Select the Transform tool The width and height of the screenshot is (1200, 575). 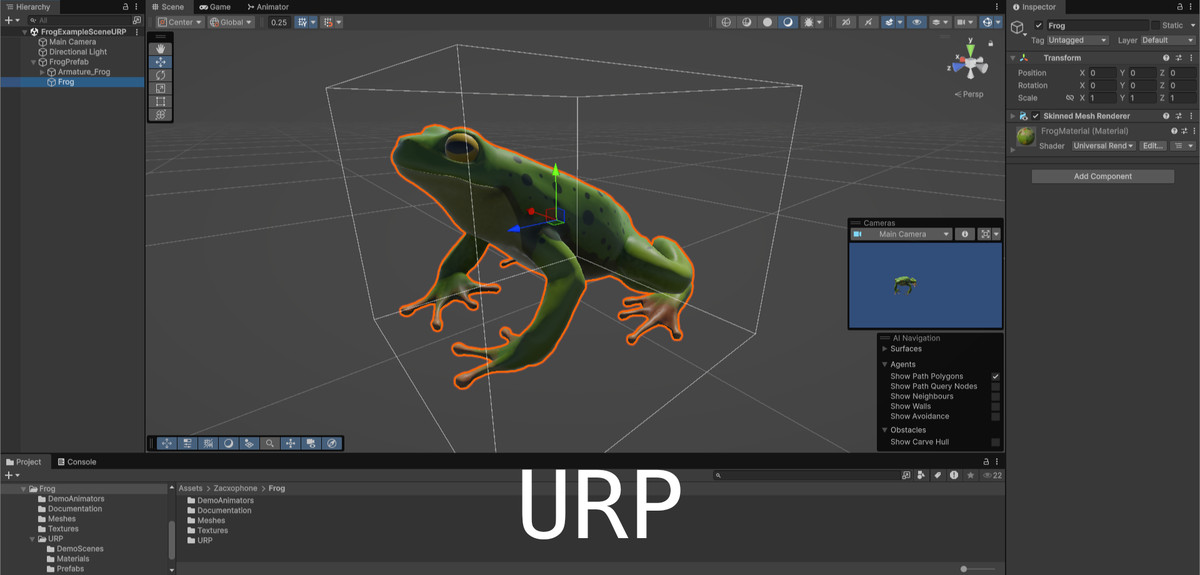161,115
